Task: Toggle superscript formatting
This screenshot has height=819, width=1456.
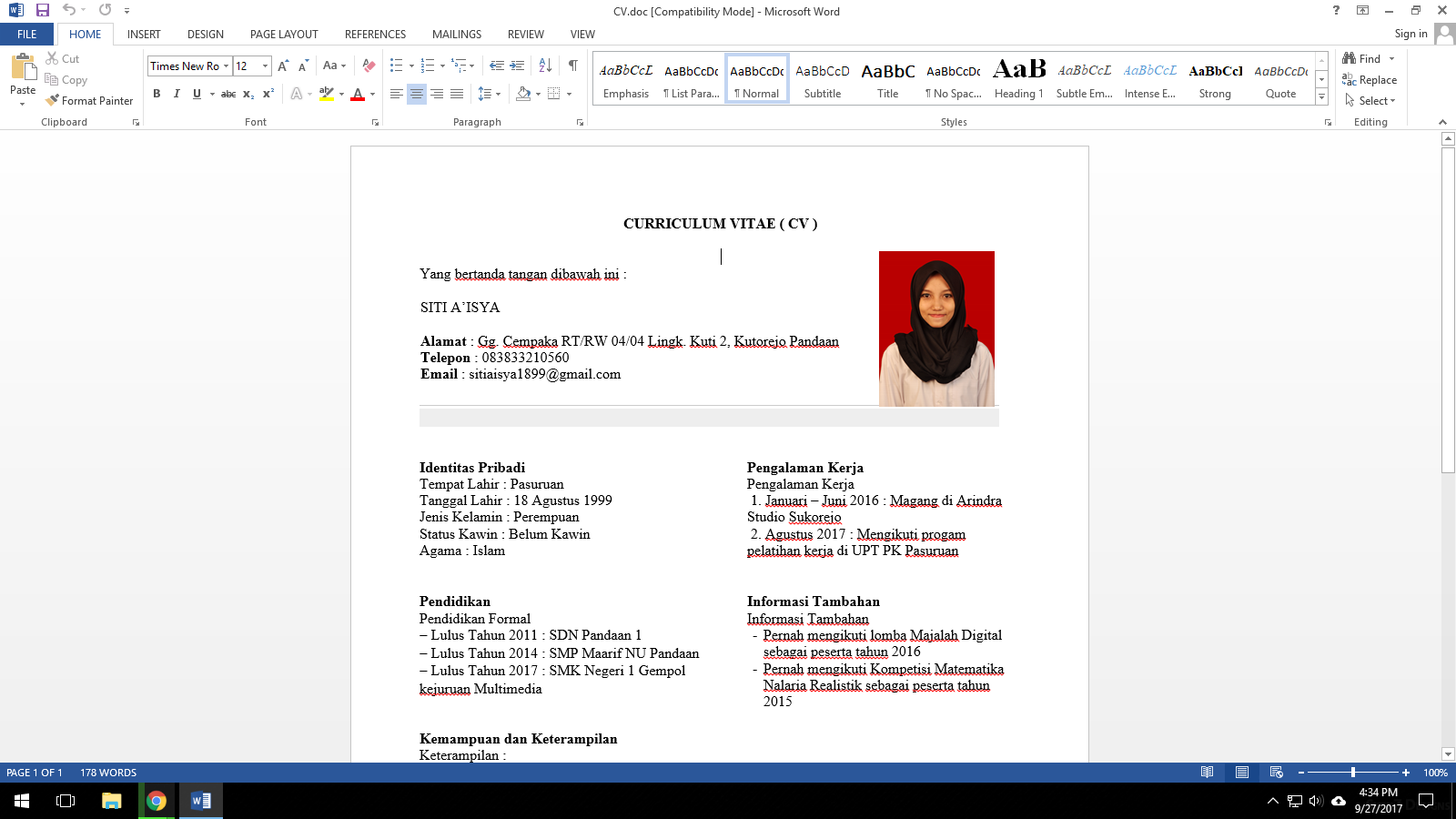Action: 268,94
